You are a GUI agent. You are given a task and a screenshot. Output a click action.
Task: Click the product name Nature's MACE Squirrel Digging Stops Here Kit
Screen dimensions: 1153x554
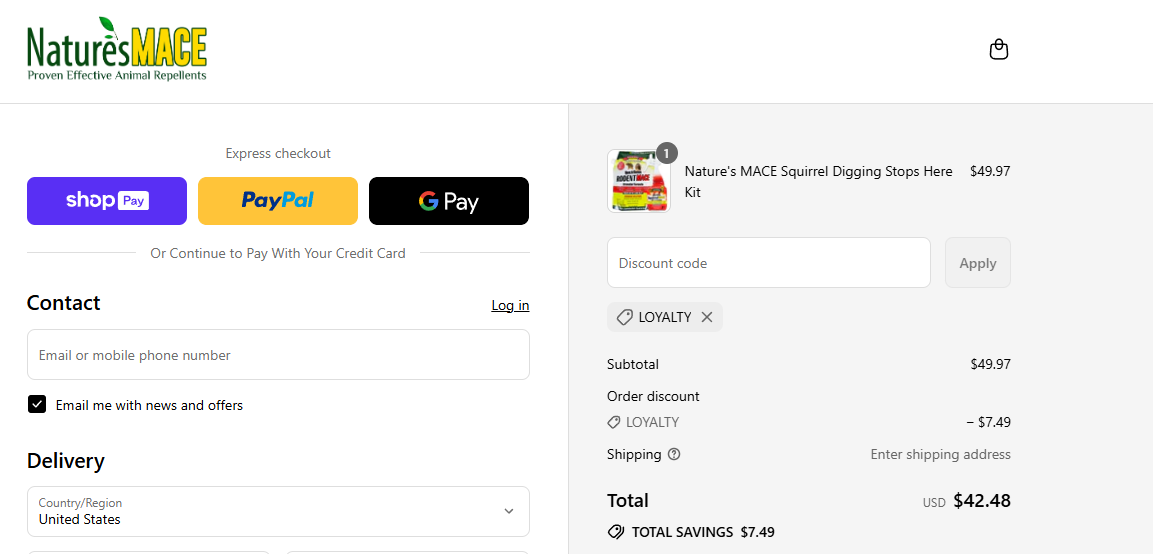pos(818,182)
